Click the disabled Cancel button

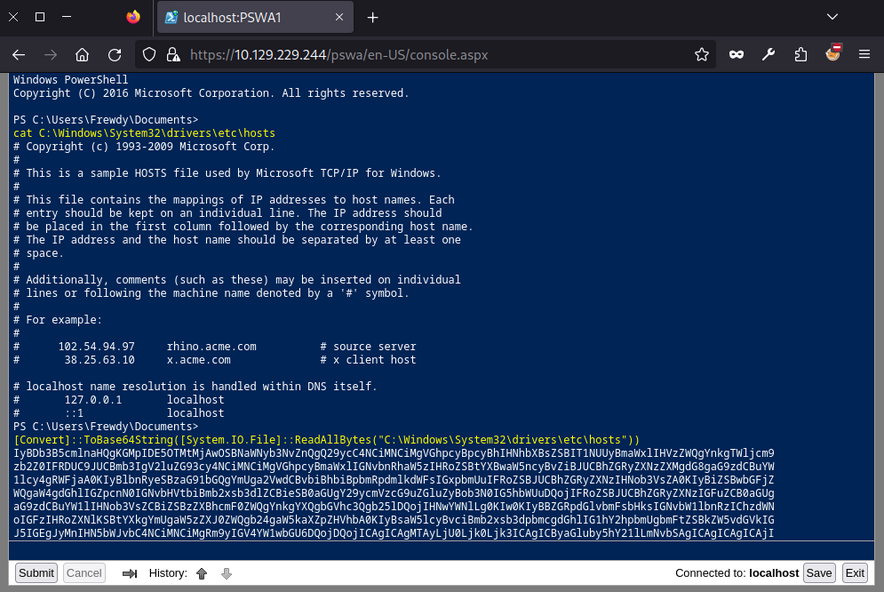pyautogui.click(x=84, y=573)
